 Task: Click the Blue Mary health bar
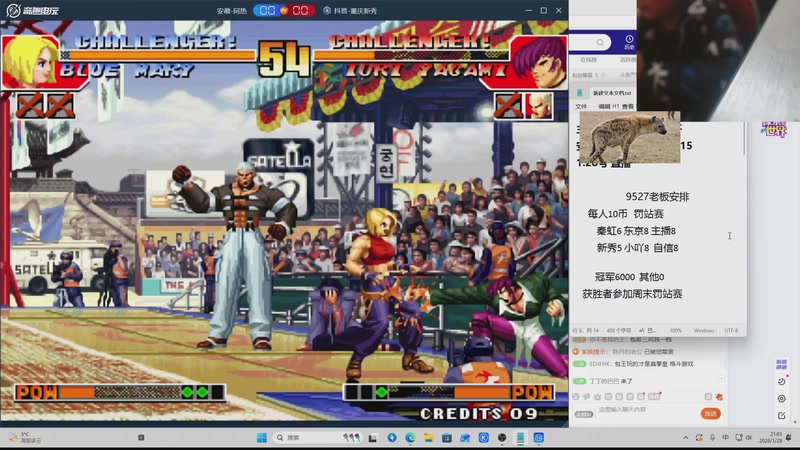[158, 55]
